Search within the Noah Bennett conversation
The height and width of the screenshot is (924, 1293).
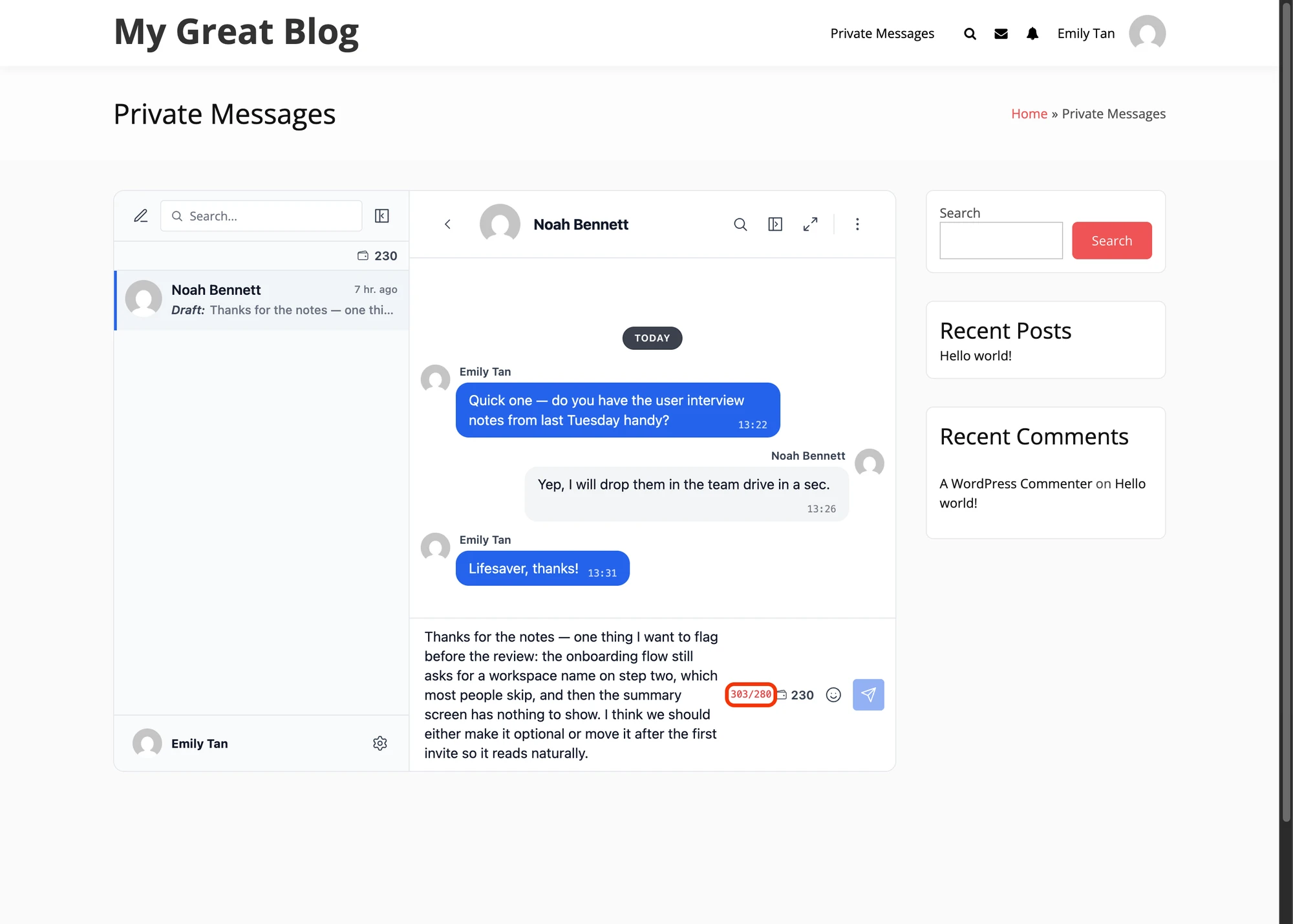[740, 224]
